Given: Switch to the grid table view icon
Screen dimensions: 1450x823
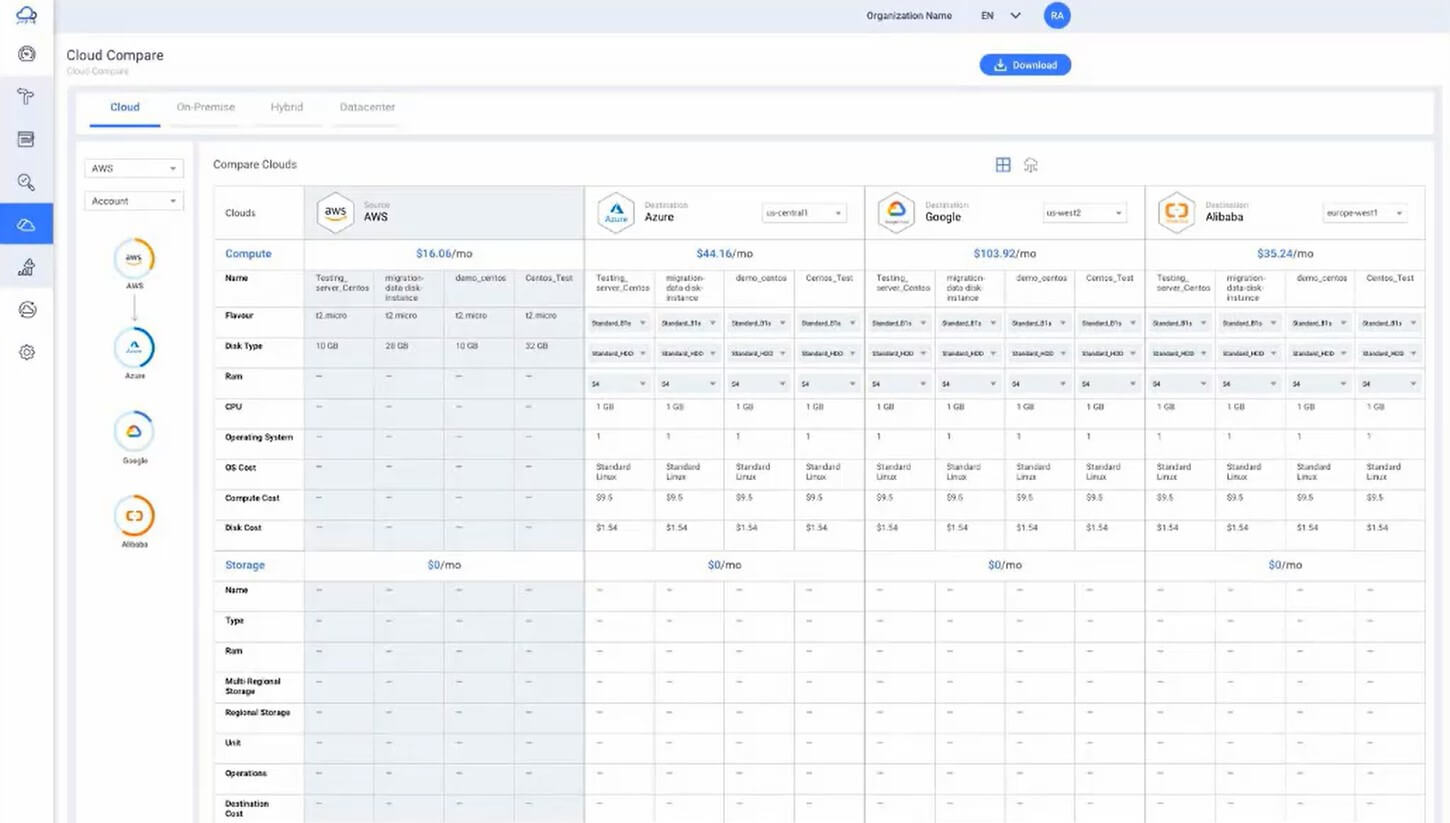Looking at the screenshot, I should (1003, 165).
